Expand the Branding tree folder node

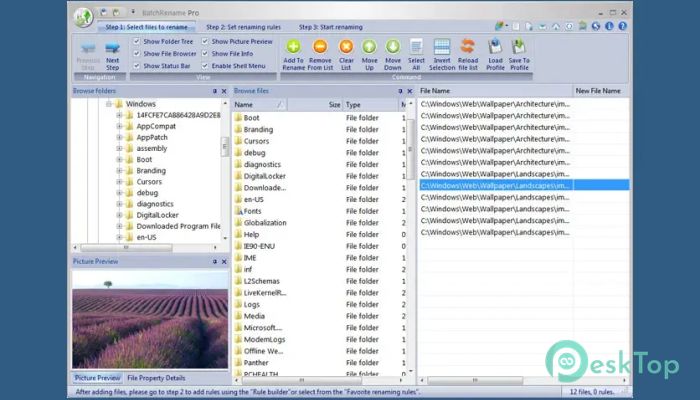(x=119, y=171)
